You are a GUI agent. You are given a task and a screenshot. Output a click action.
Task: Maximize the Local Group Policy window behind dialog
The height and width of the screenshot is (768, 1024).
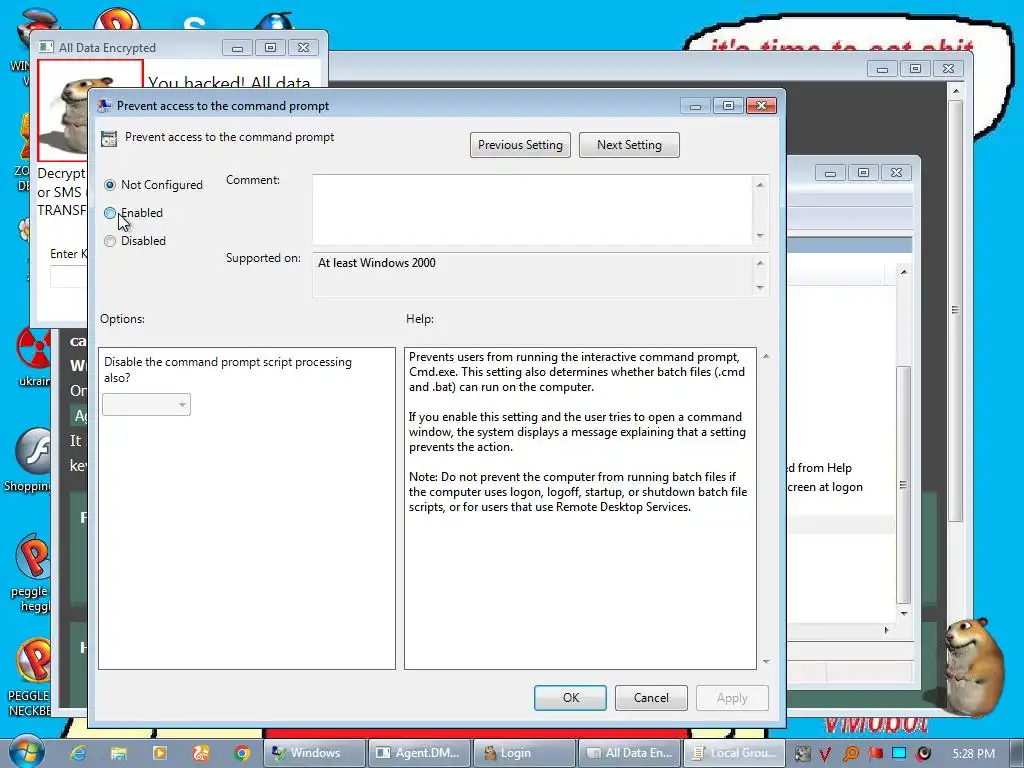pyautogui.click(x=863, y=172)
